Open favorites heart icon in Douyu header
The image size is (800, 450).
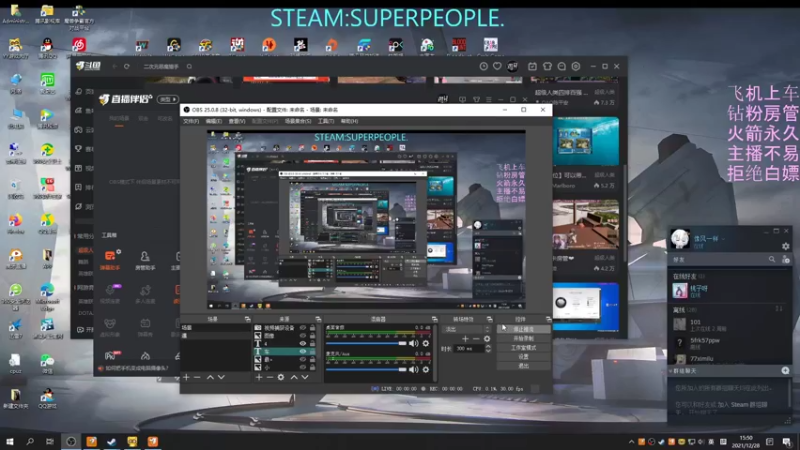(x=497, y=66)
